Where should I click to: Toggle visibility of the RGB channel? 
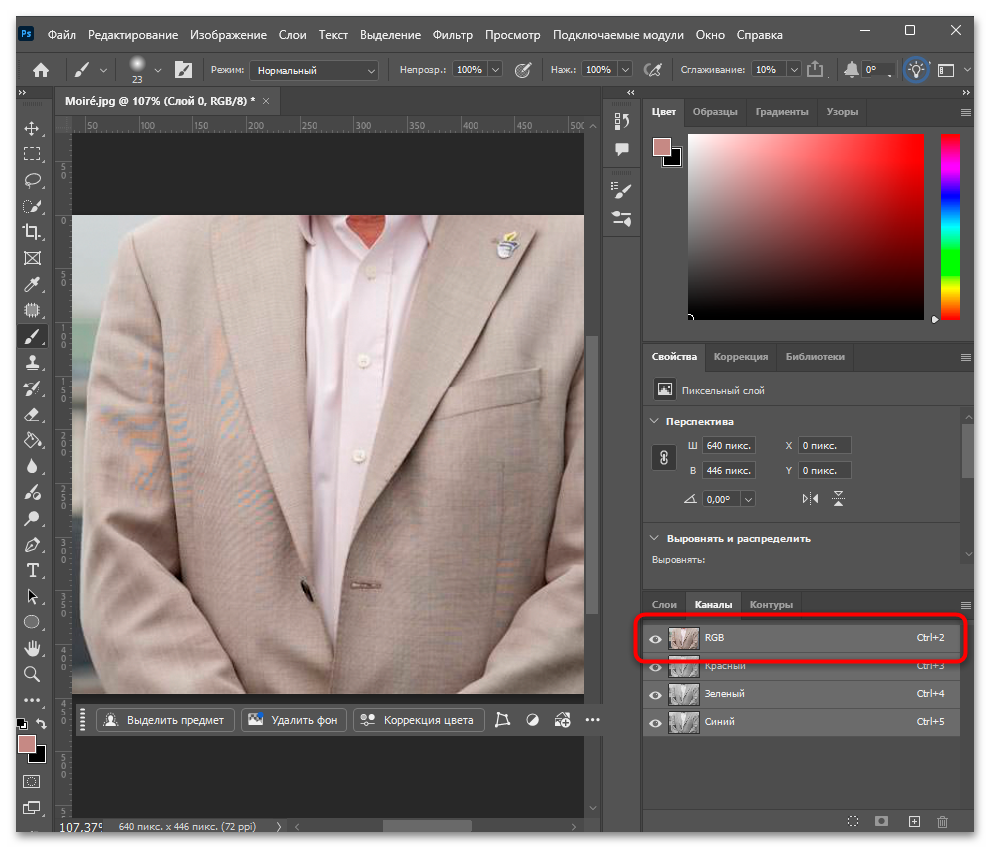tap(655, 639)
